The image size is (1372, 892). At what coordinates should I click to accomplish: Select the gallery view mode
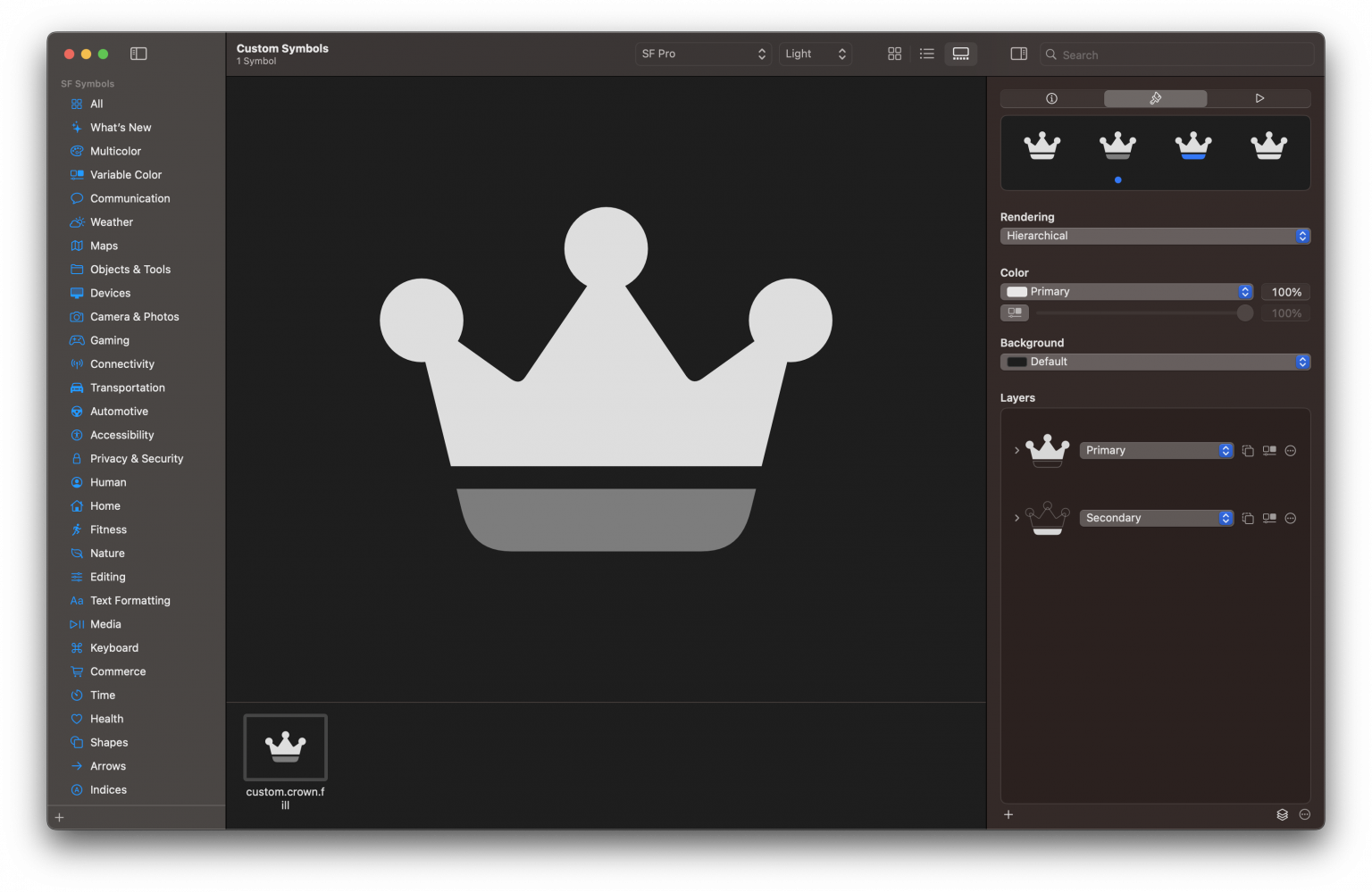960,54
